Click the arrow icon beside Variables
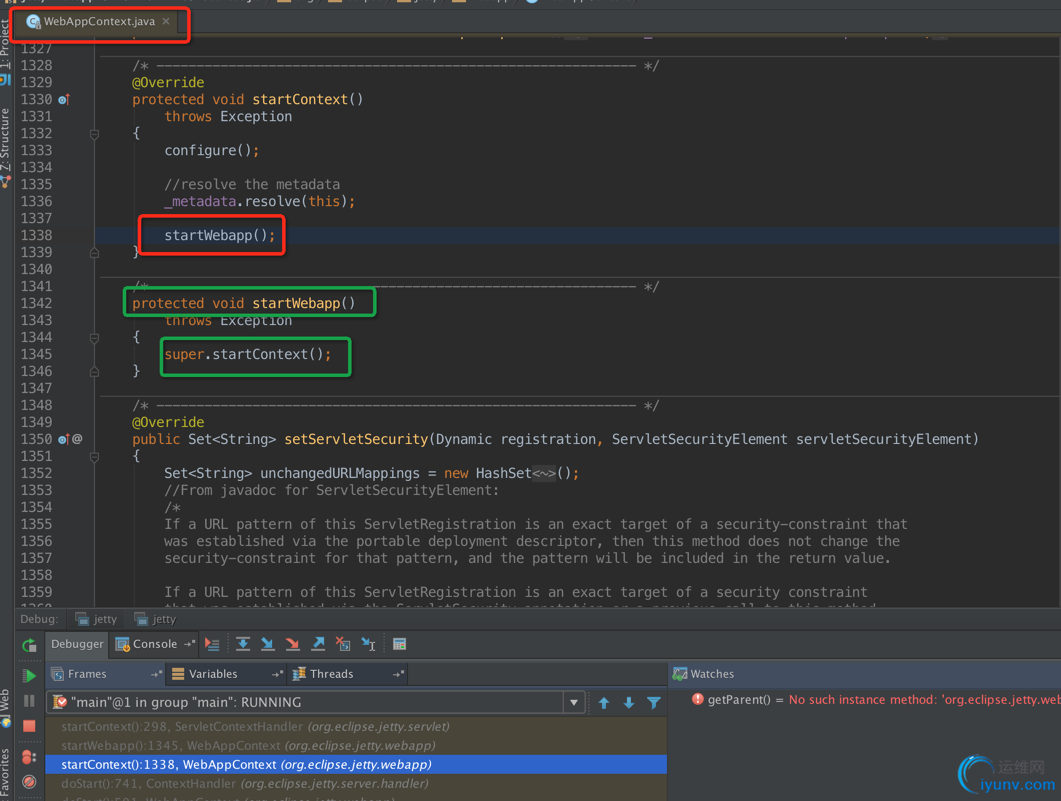Screen dimensions: 1061x801 pos(277,674)
